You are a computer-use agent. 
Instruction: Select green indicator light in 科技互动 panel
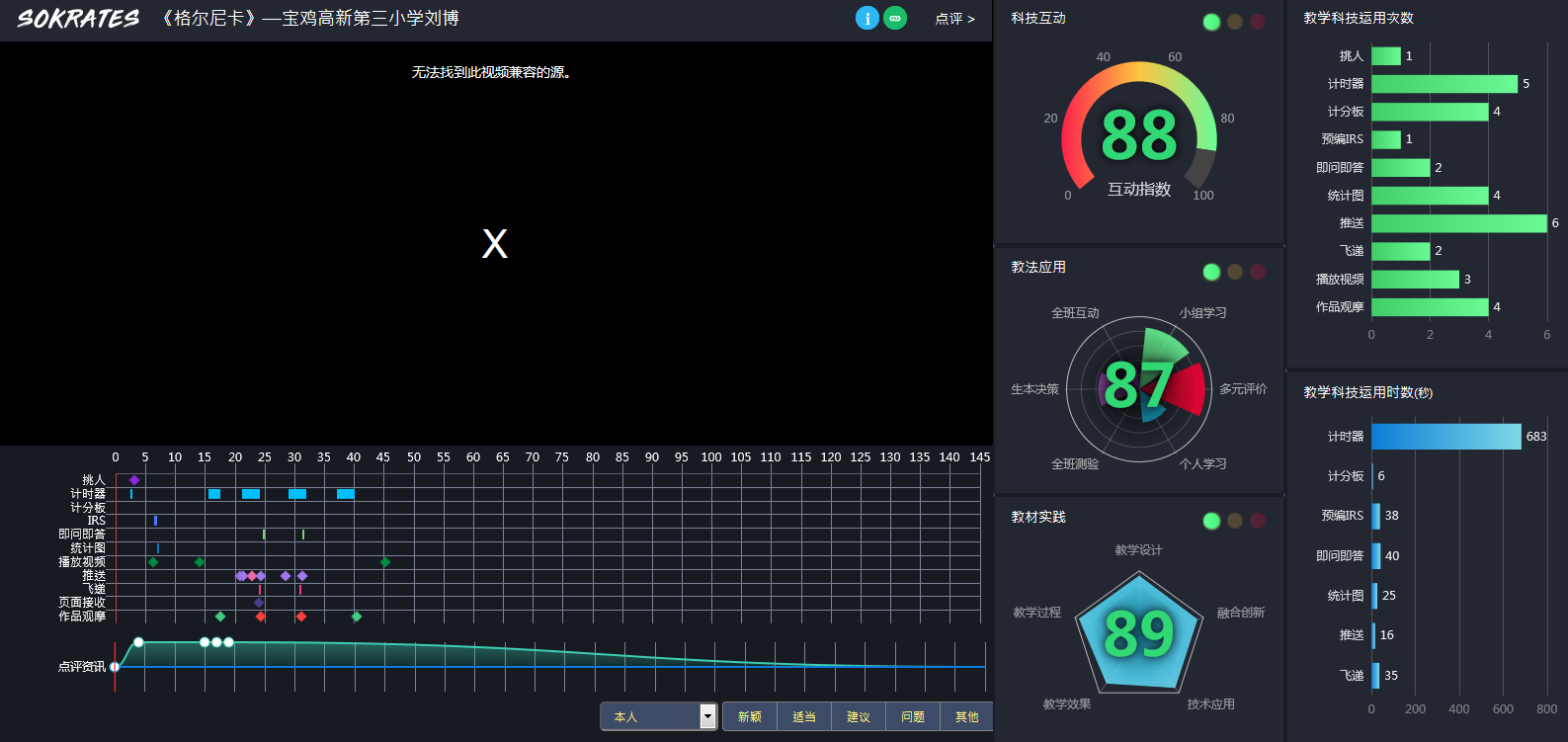click(x=1211, y=22)
